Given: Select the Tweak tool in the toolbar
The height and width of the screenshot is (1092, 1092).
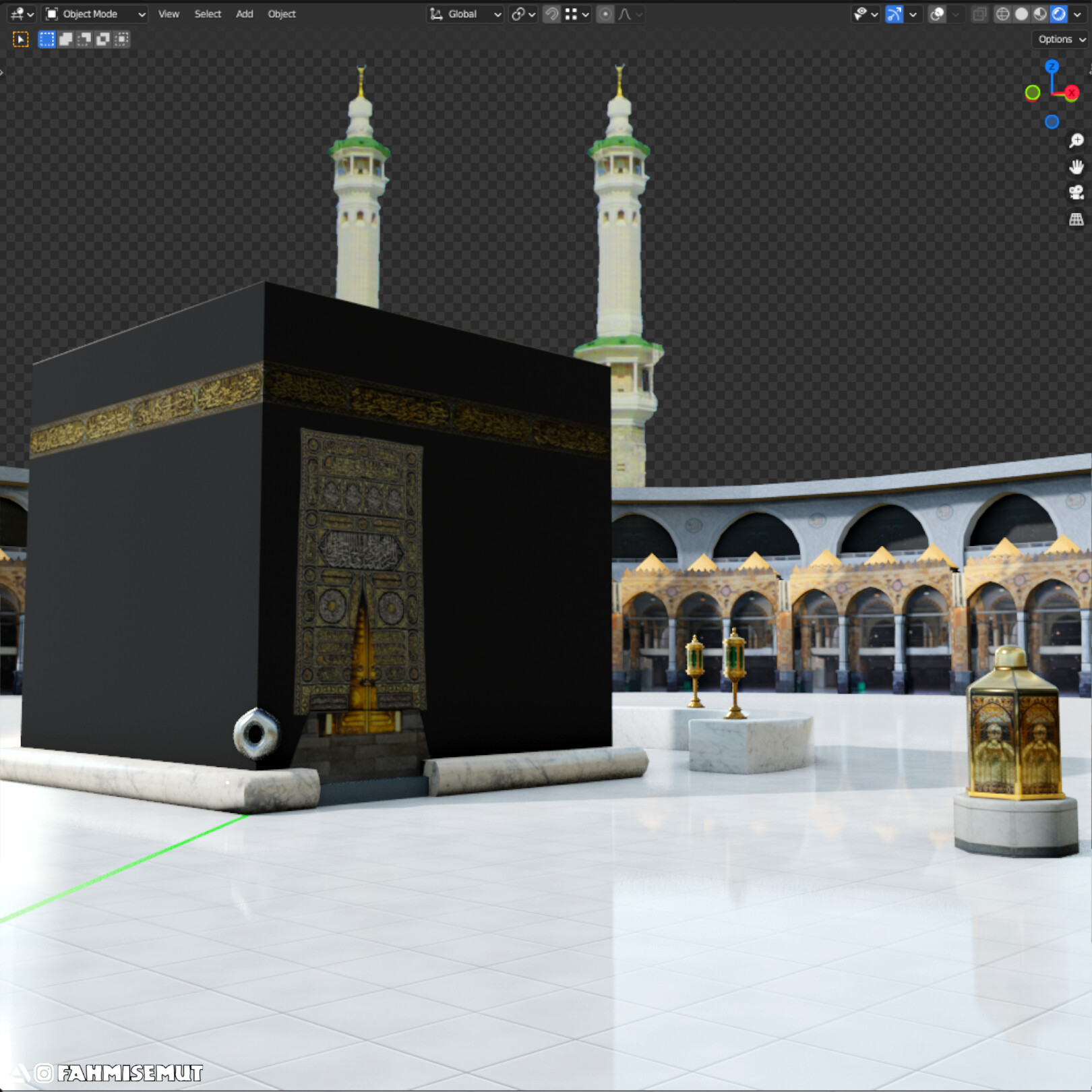Looking at the screenshot, I should (22, 40).
